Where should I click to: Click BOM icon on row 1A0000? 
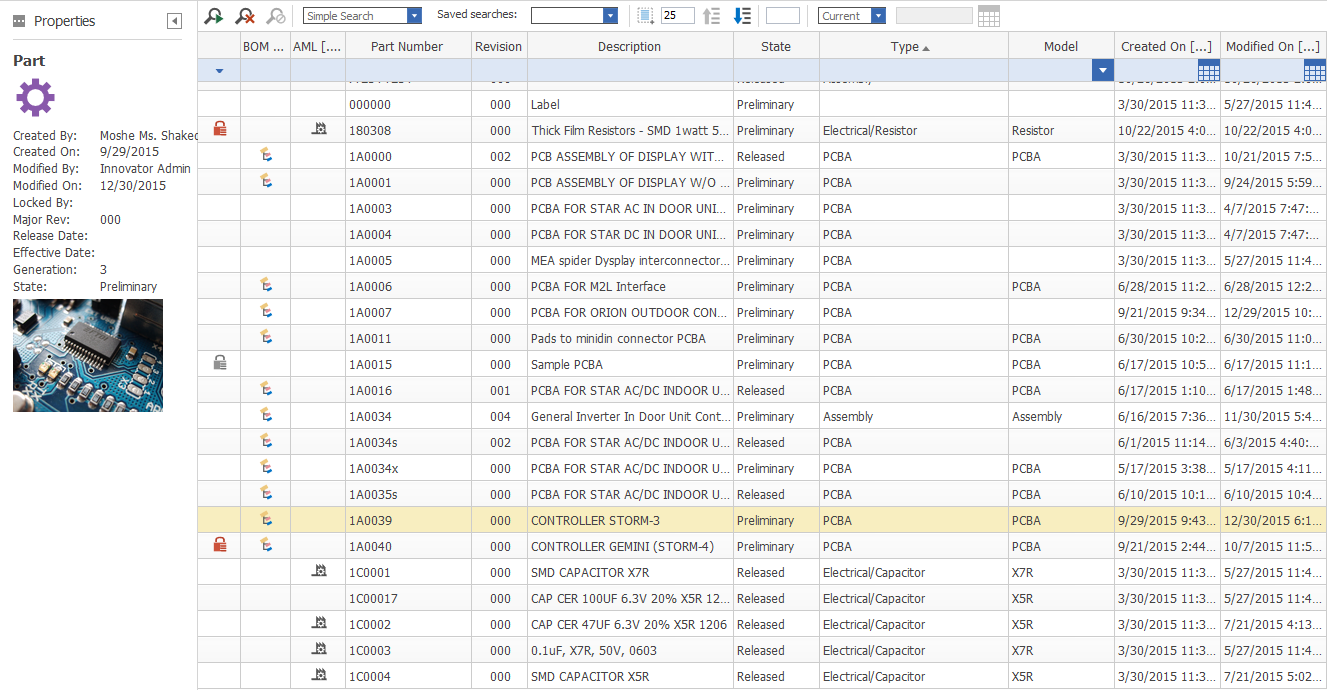(266, 155)
